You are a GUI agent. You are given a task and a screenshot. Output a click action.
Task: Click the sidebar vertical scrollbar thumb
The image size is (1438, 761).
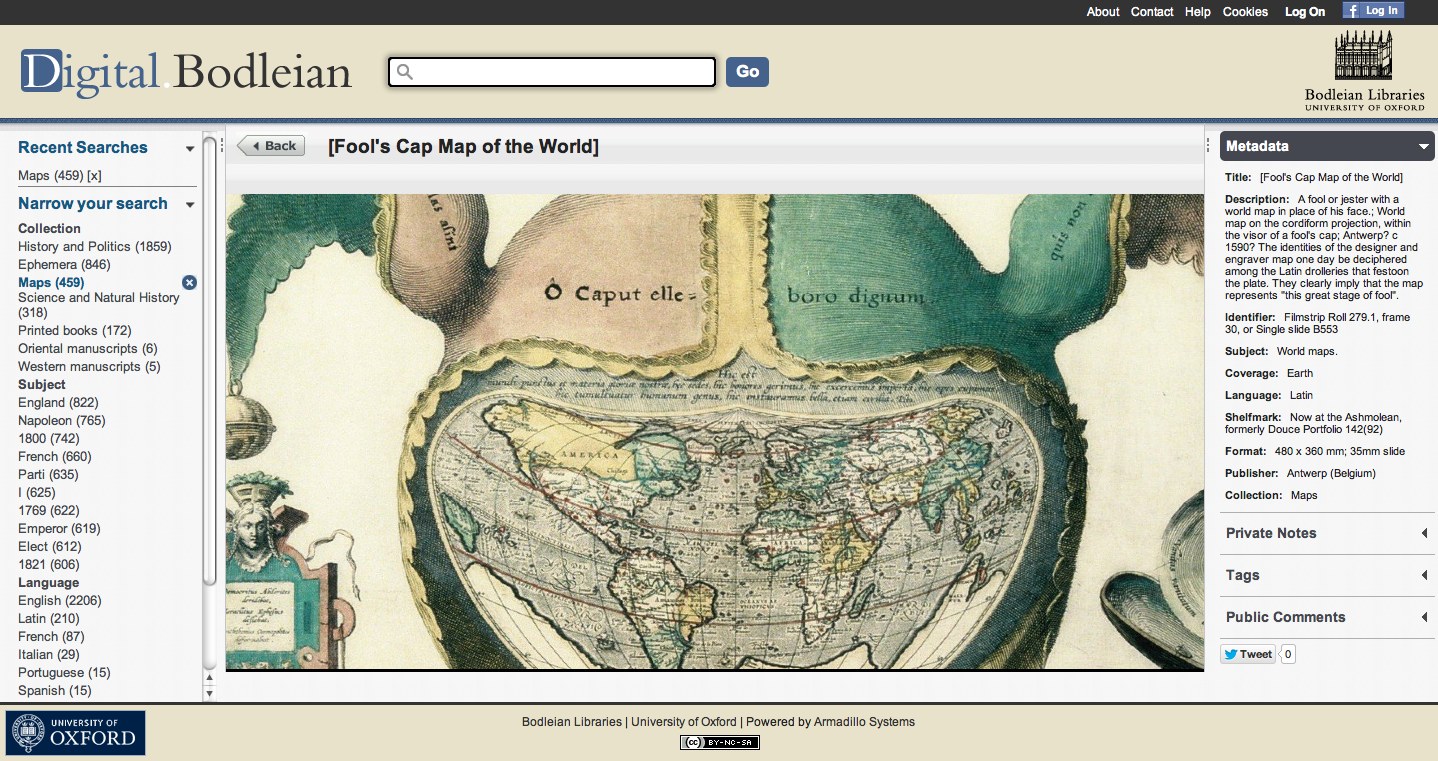coord(209,360)
